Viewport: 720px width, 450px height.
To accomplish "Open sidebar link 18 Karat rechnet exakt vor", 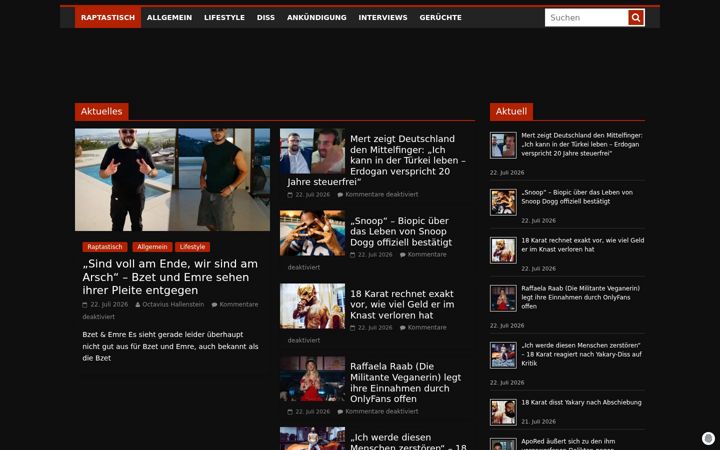I will coord(583,245).
